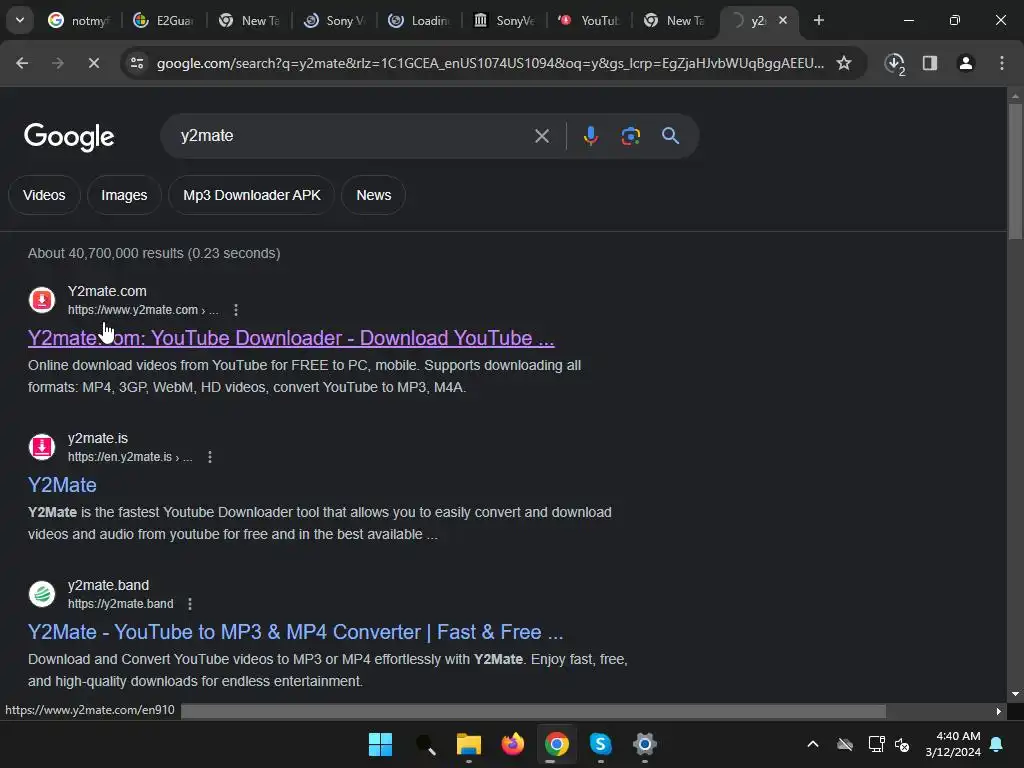Open Chrome three-dot menu
The image size is (1024, 768).
1002,63
